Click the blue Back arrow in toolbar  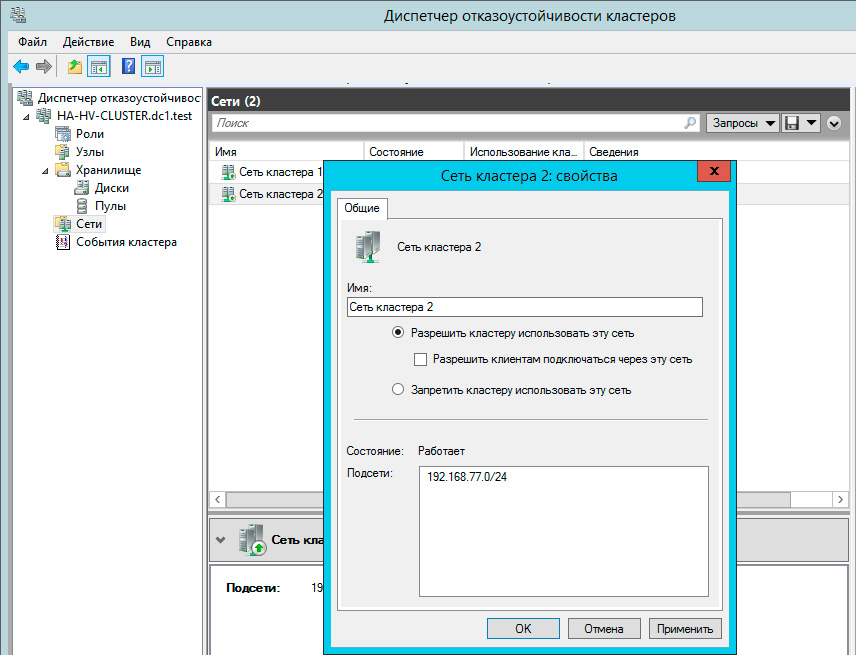tap(20, 67)
